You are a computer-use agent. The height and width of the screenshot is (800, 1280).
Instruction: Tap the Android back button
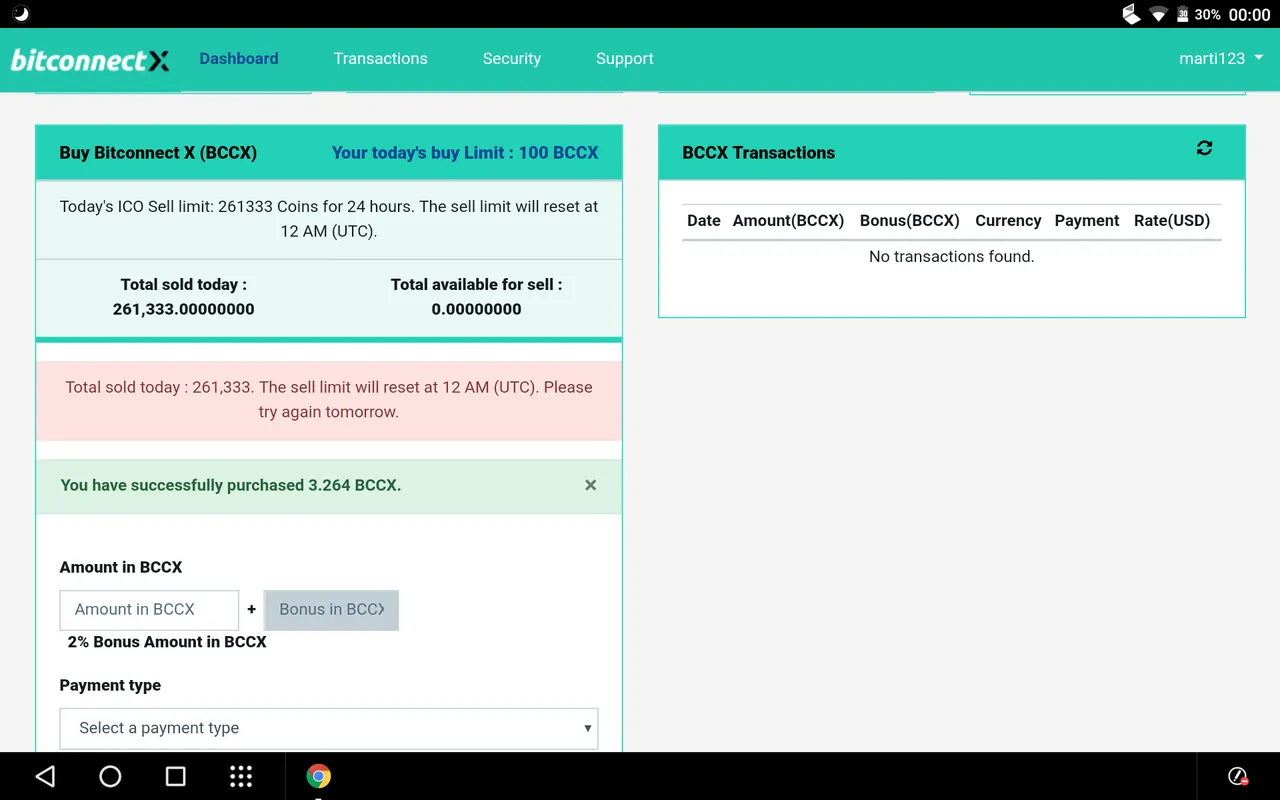(45, 776)
